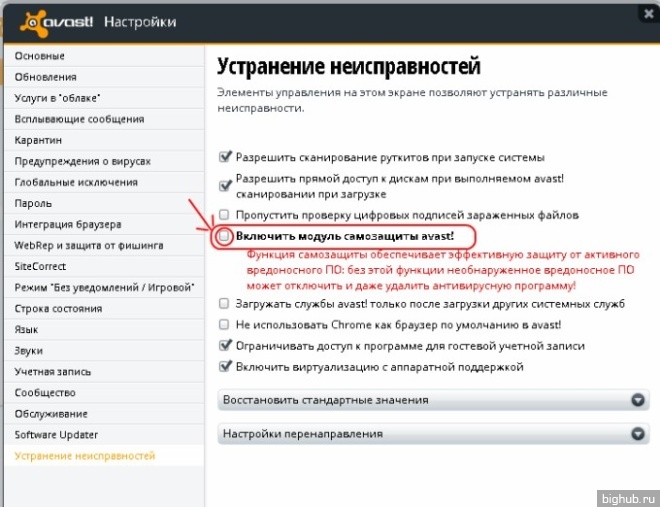Select Глобальные исключения in the sidebar
The height and width of the screenshot is (507, 660).
pyautogui.click(x=76, y=182)
